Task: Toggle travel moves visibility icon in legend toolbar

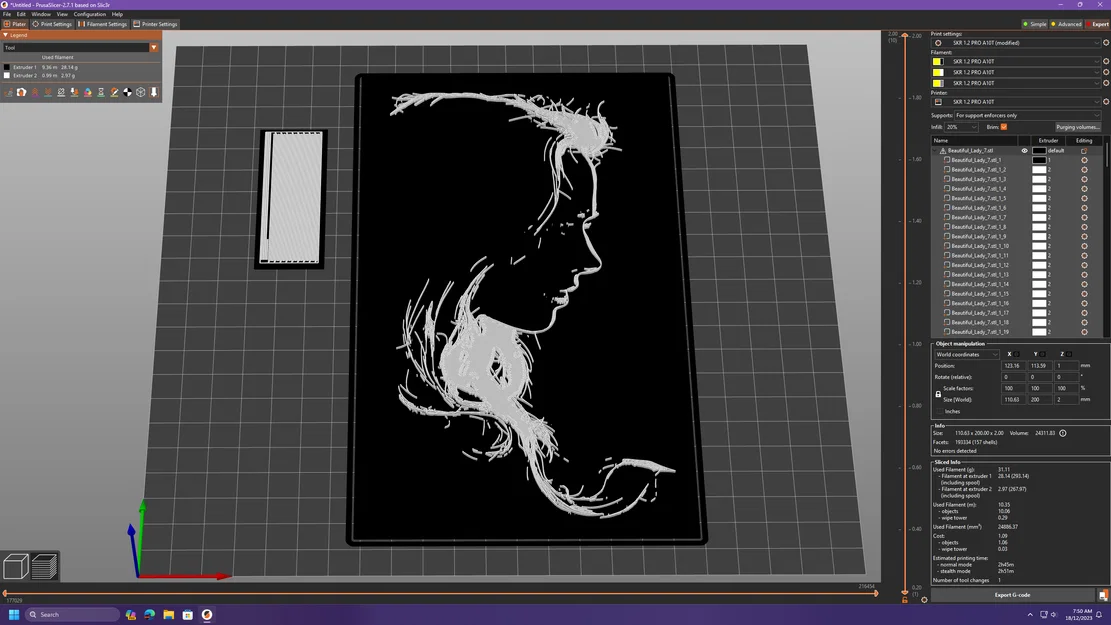Action: point(9,92)
